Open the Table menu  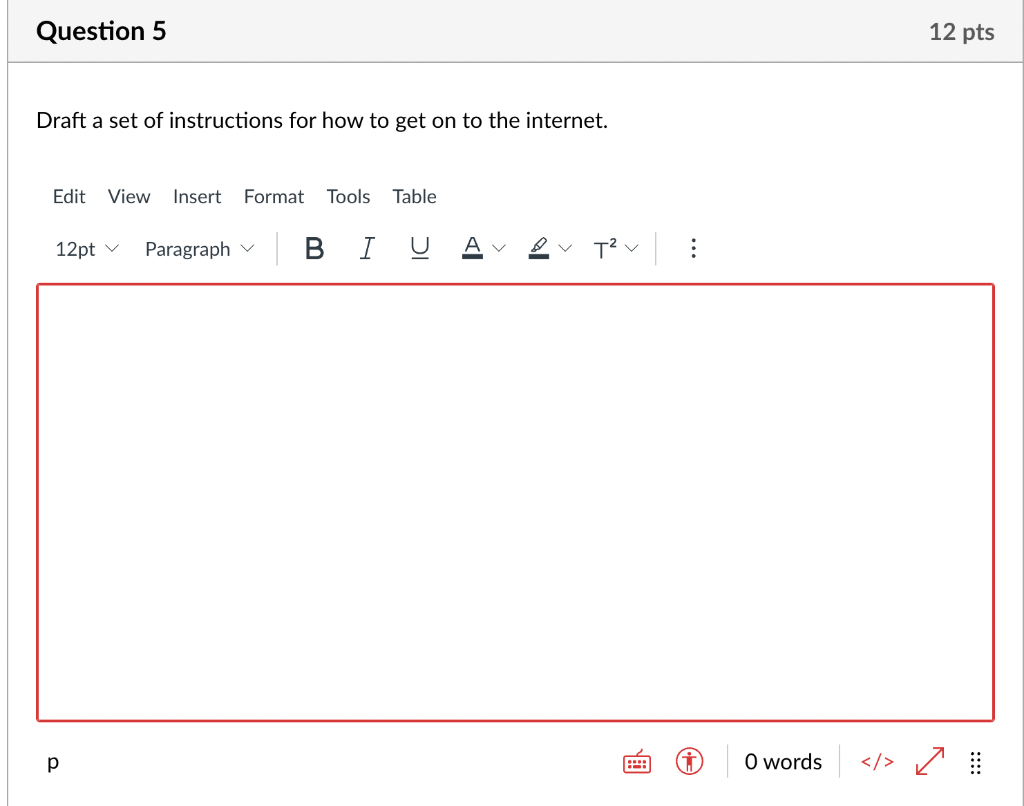tap(414, 196)
